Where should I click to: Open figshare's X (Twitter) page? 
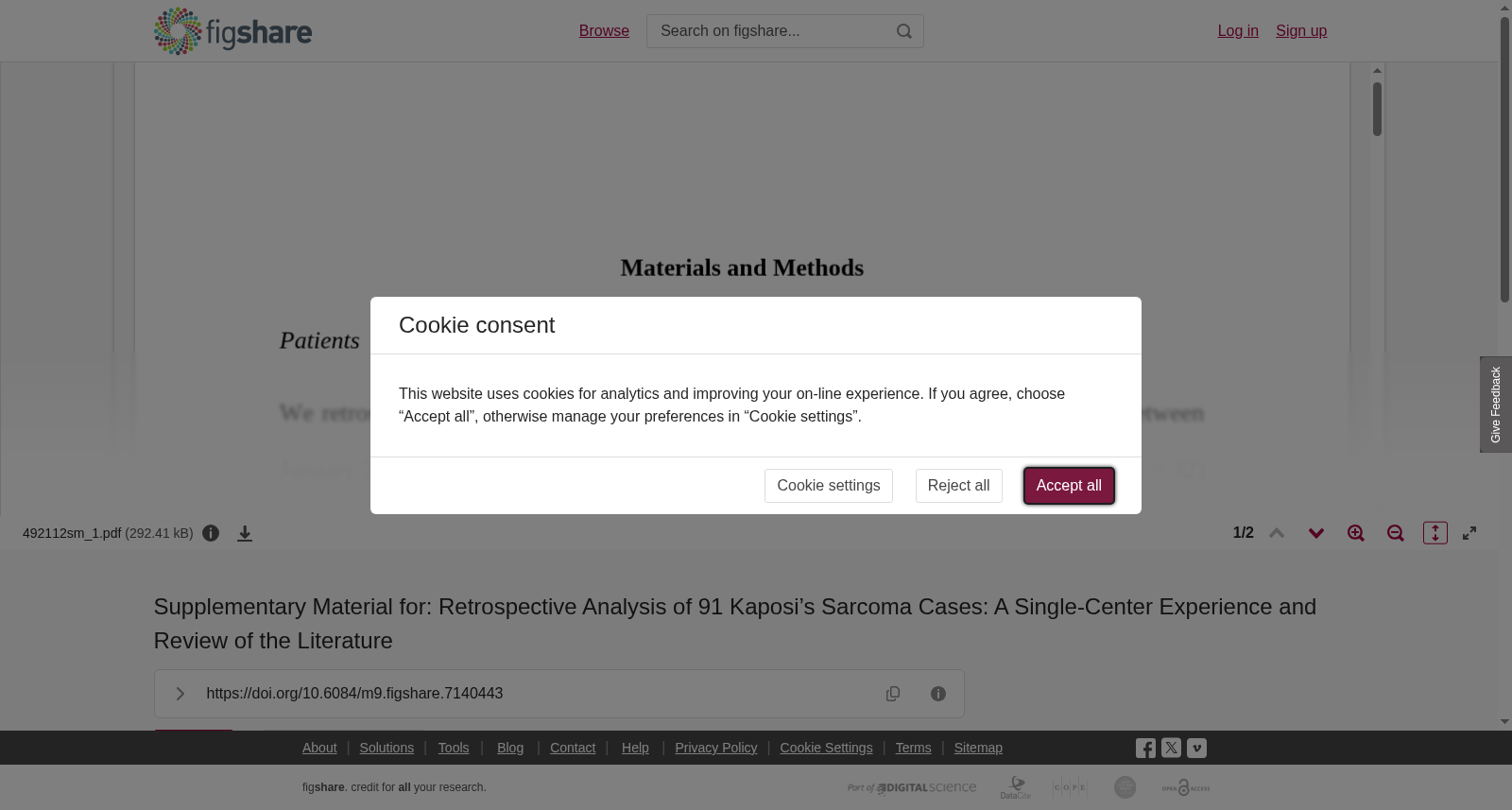1171,748
